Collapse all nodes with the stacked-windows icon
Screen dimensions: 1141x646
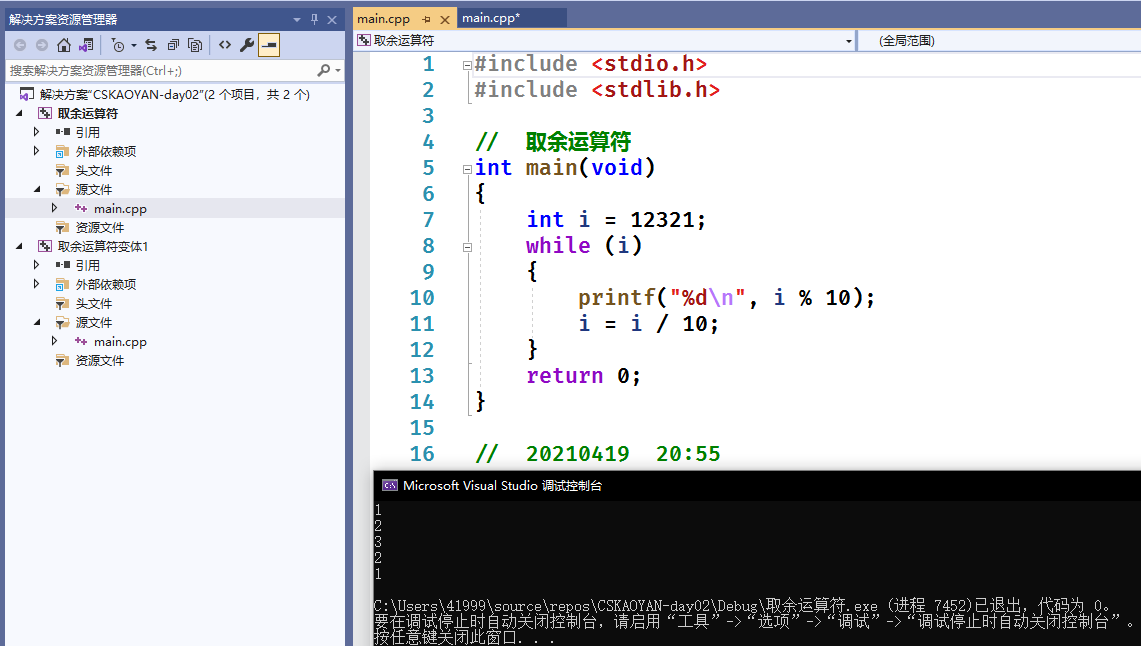click(172, 45)
